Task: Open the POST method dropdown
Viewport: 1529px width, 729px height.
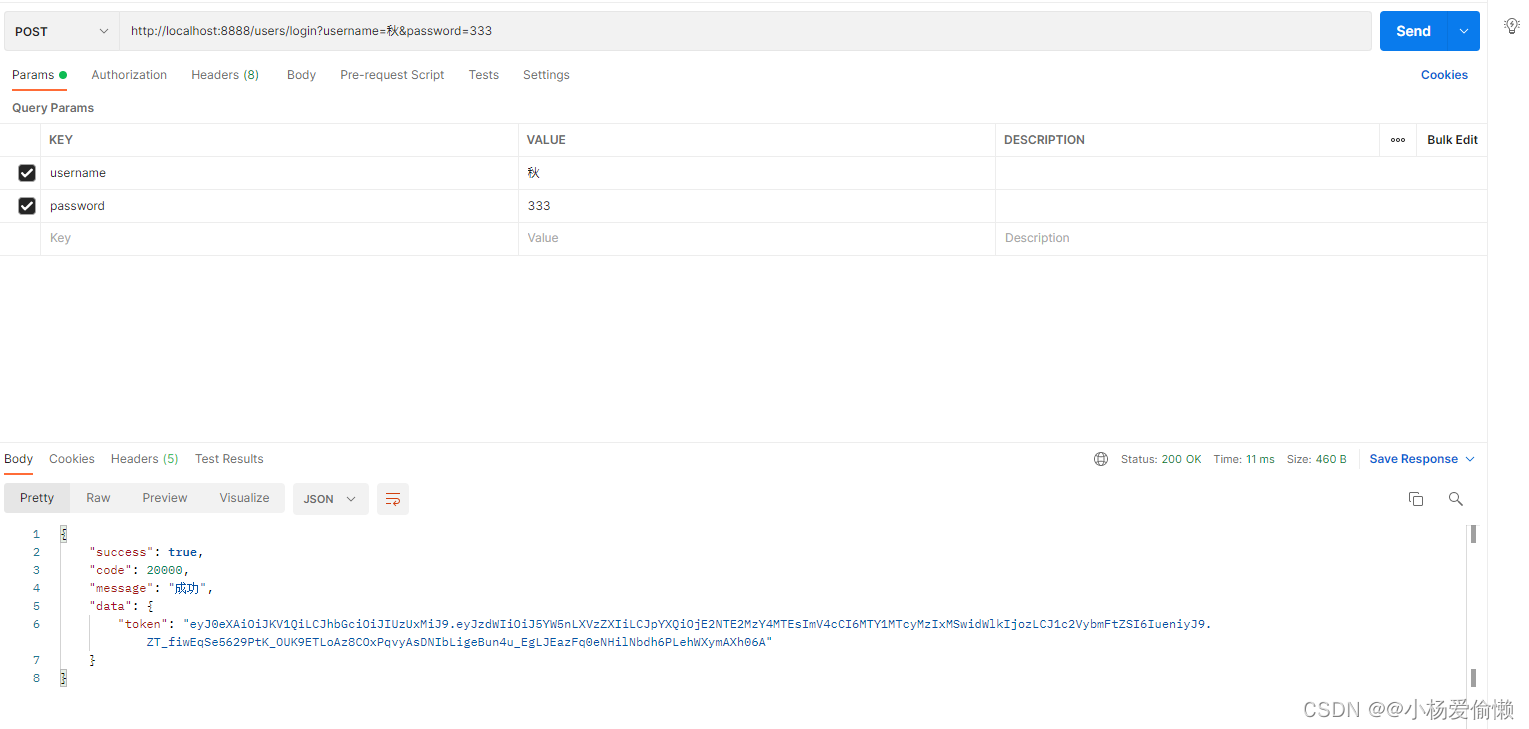Action: [x=60, y=31]
